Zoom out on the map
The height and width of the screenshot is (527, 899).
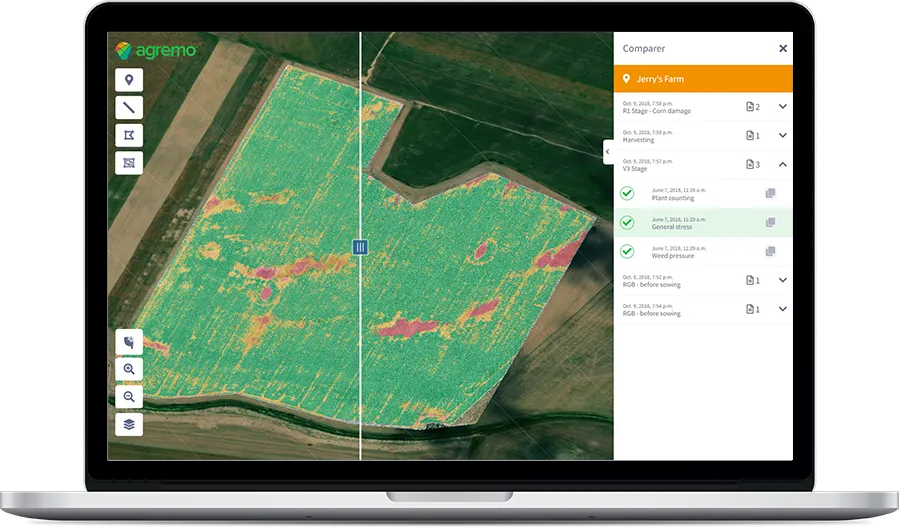(129, 396)
